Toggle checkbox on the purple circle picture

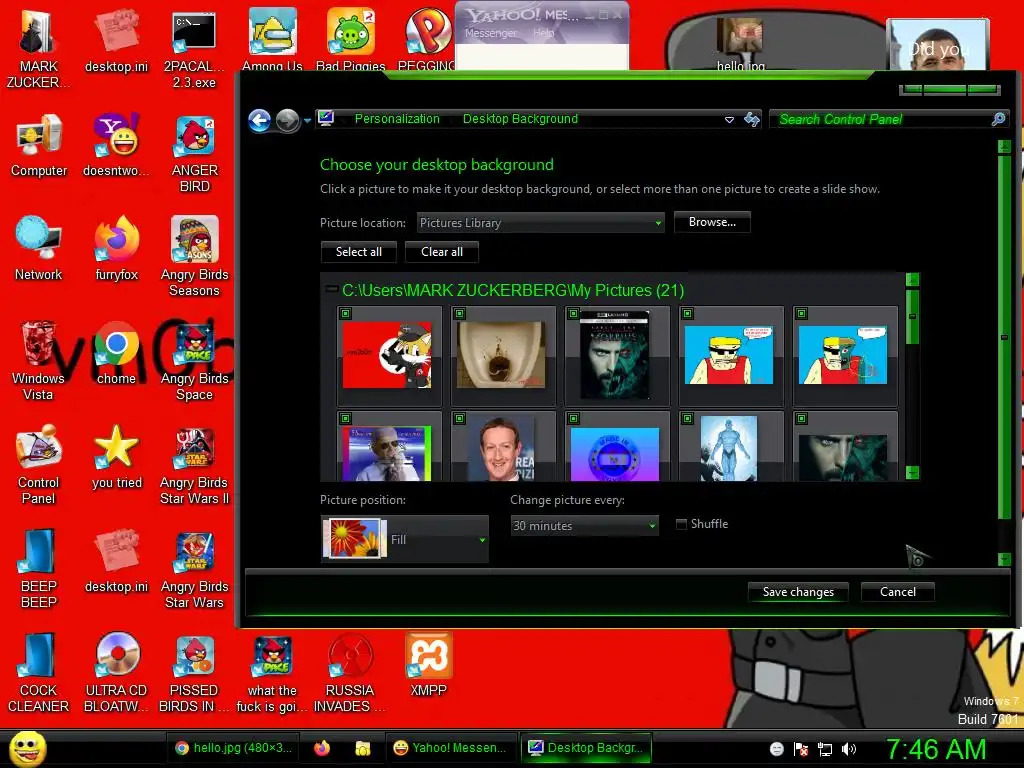(573, 418)
